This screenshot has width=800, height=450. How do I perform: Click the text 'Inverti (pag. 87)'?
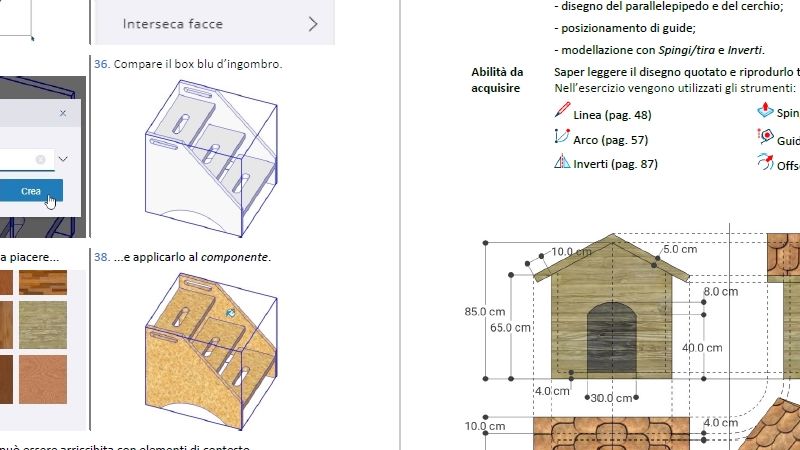(615, 164)
